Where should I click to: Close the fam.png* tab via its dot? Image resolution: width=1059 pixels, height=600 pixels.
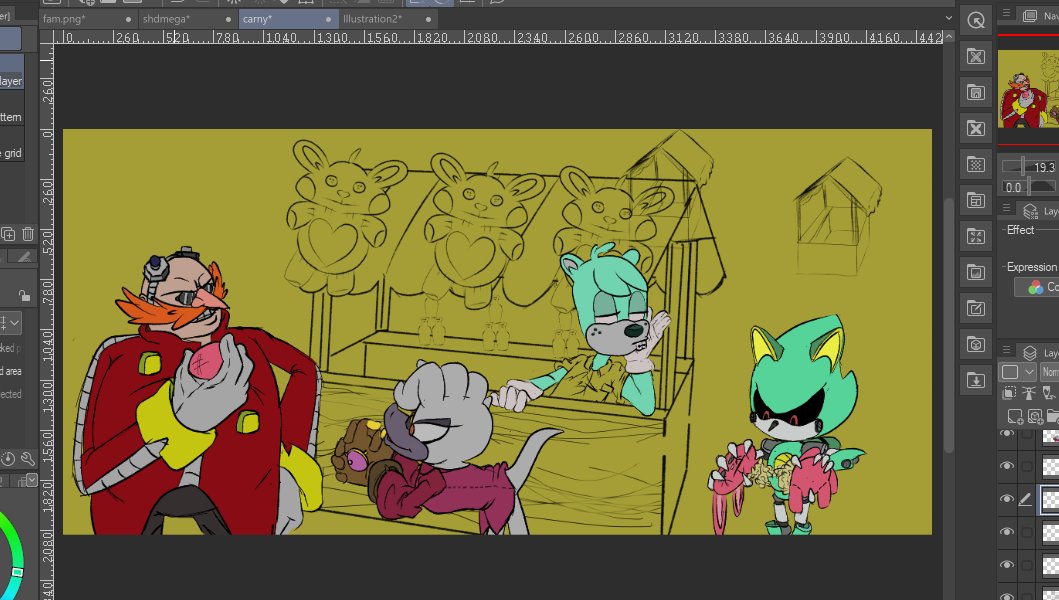coord(128,20)
